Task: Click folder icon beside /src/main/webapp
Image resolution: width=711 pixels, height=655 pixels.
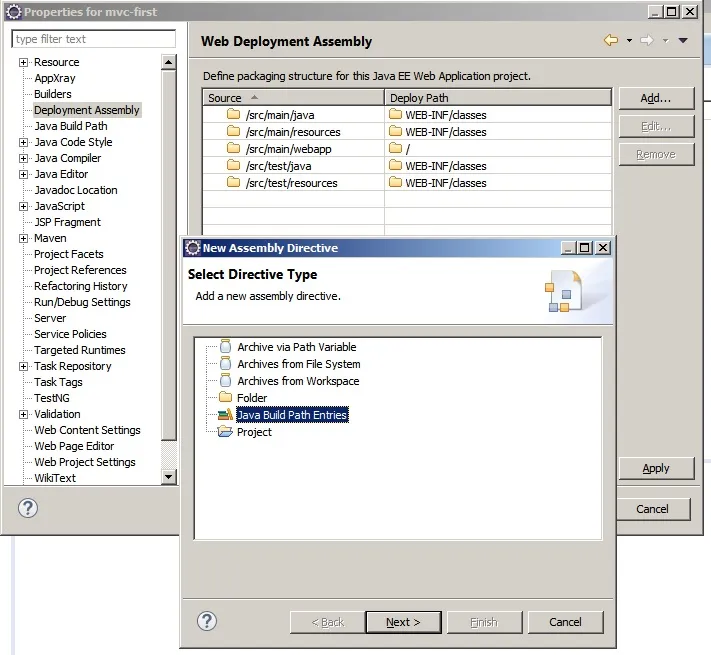Action: (234, 148)
